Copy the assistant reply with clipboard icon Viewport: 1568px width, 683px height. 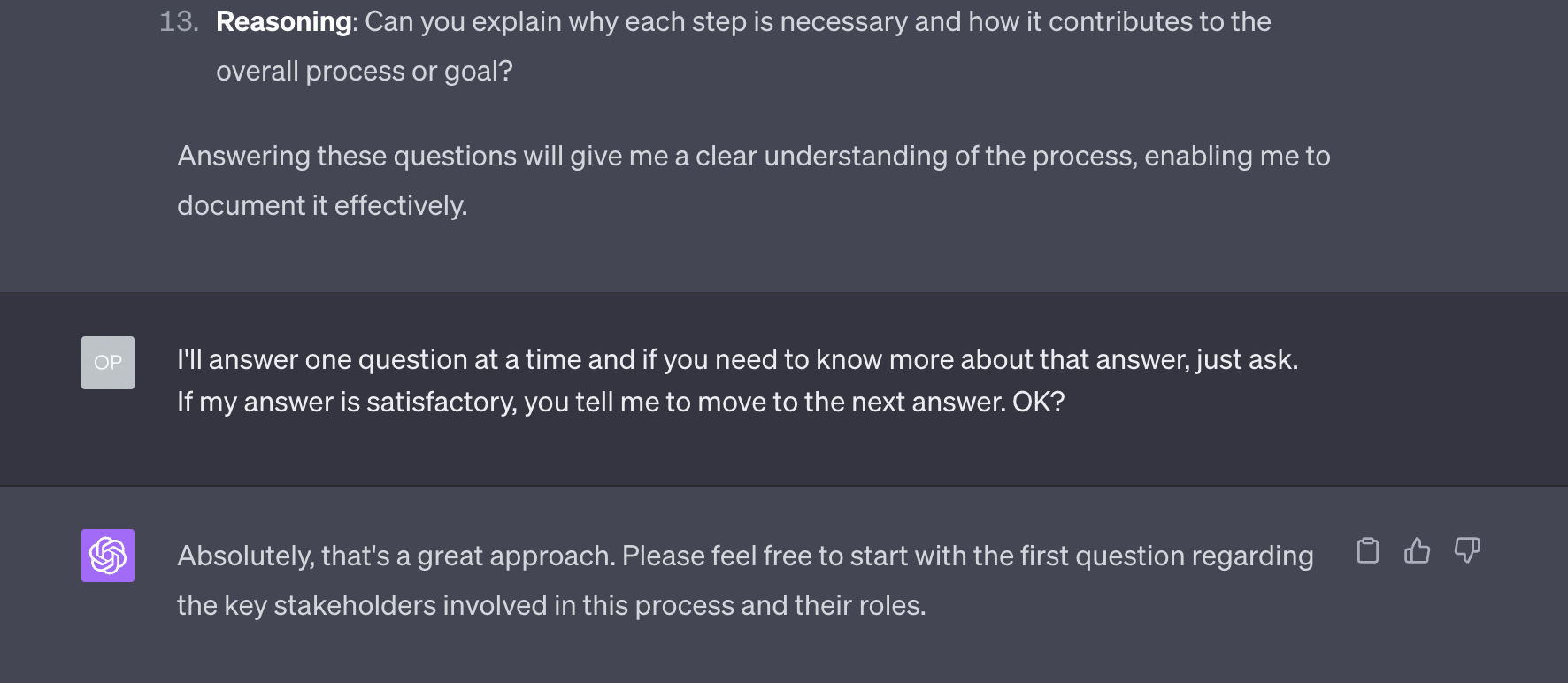(1368, 550)
